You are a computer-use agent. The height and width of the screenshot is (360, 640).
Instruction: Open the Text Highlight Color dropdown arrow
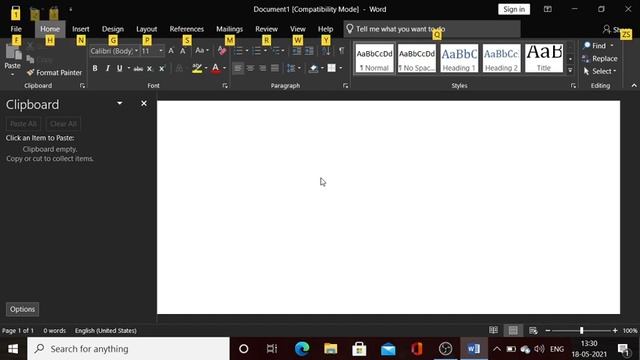pyautogui.click(x=206, y=69)
